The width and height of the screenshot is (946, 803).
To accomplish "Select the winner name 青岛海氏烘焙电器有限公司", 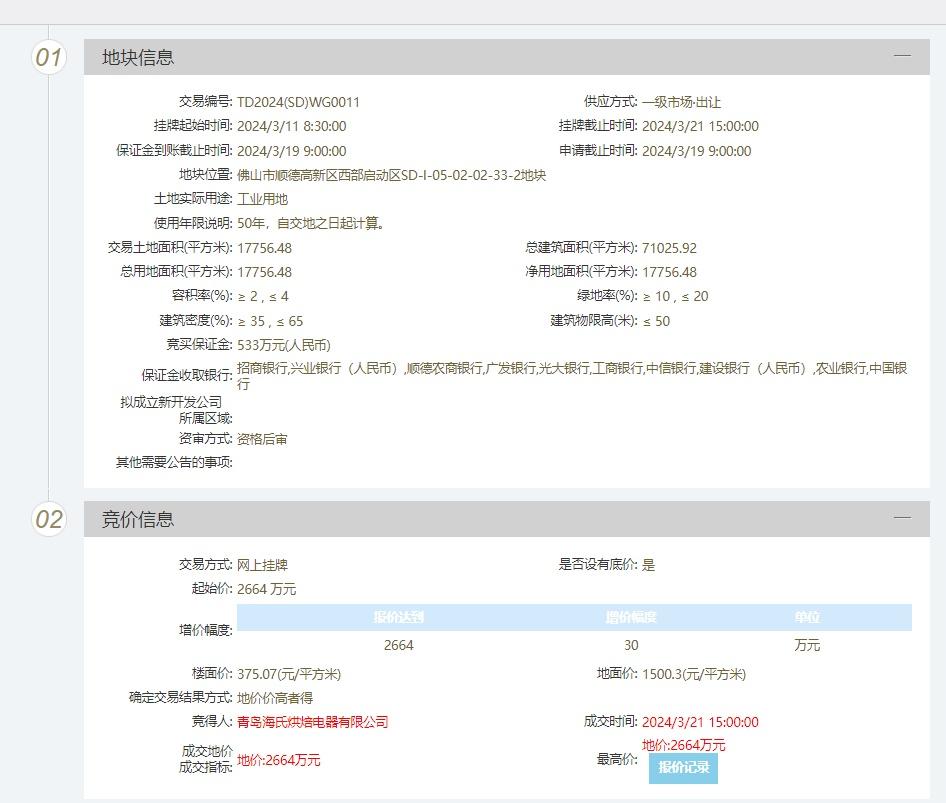I will [312, 722].
